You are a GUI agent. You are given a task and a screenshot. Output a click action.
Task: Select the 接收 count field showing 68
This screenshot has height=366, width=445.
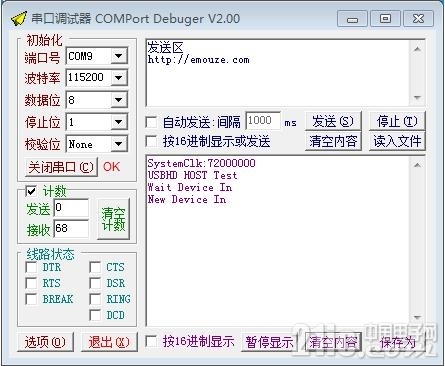pos(71,229)
